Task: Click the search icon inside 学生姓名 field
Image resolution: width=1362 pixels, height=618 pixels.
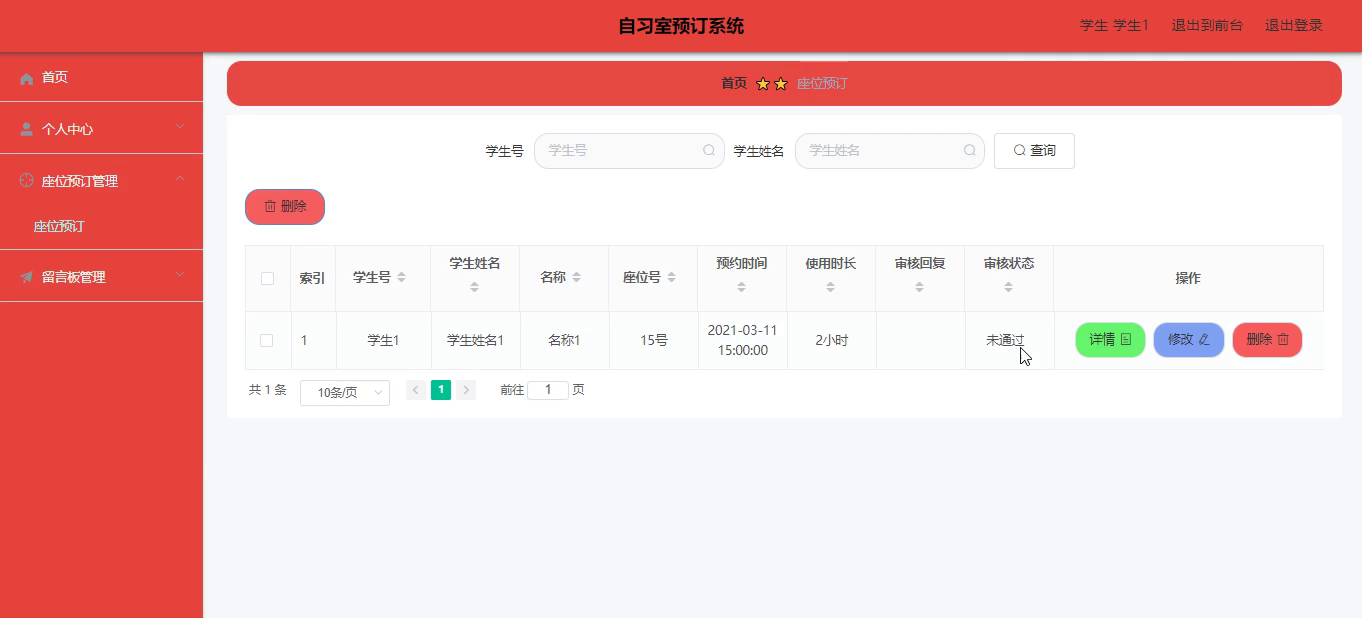Action: coord(970,151)
